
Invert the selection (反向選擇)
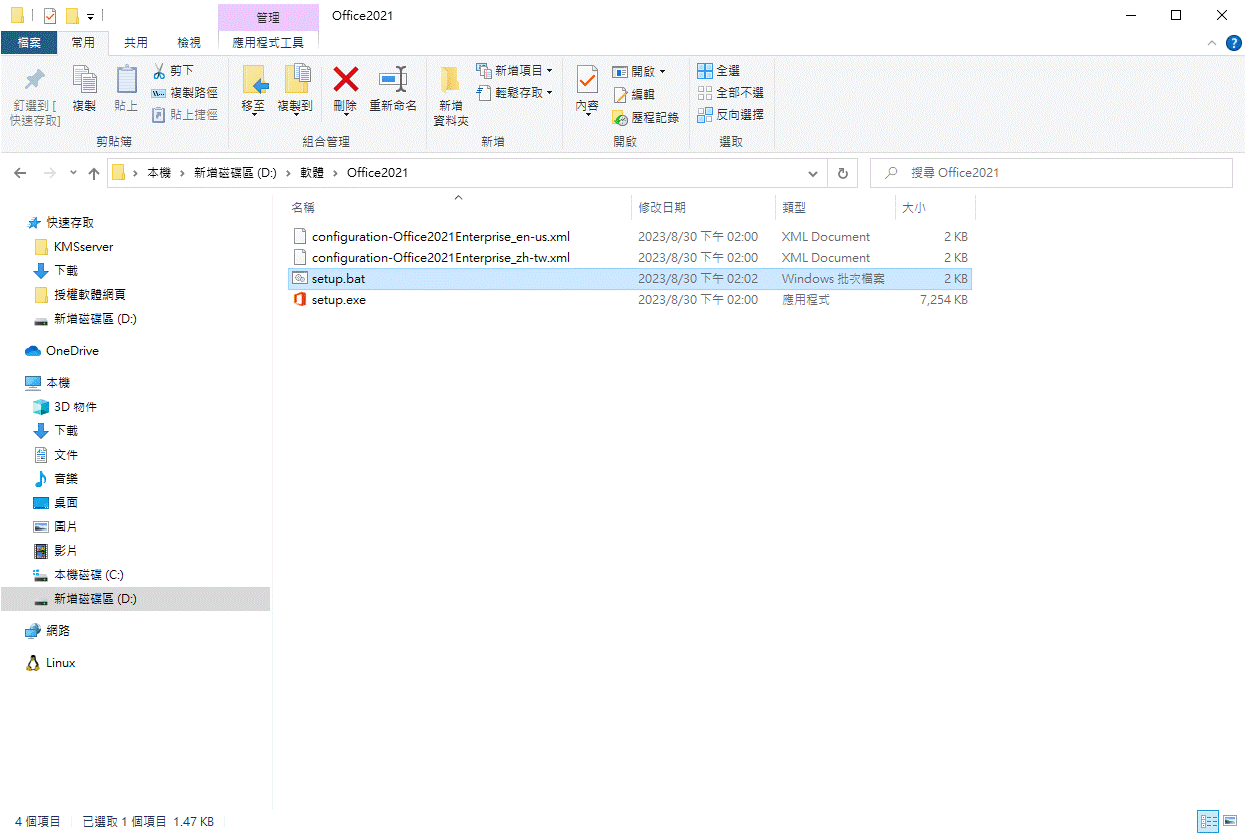(730, 115)
